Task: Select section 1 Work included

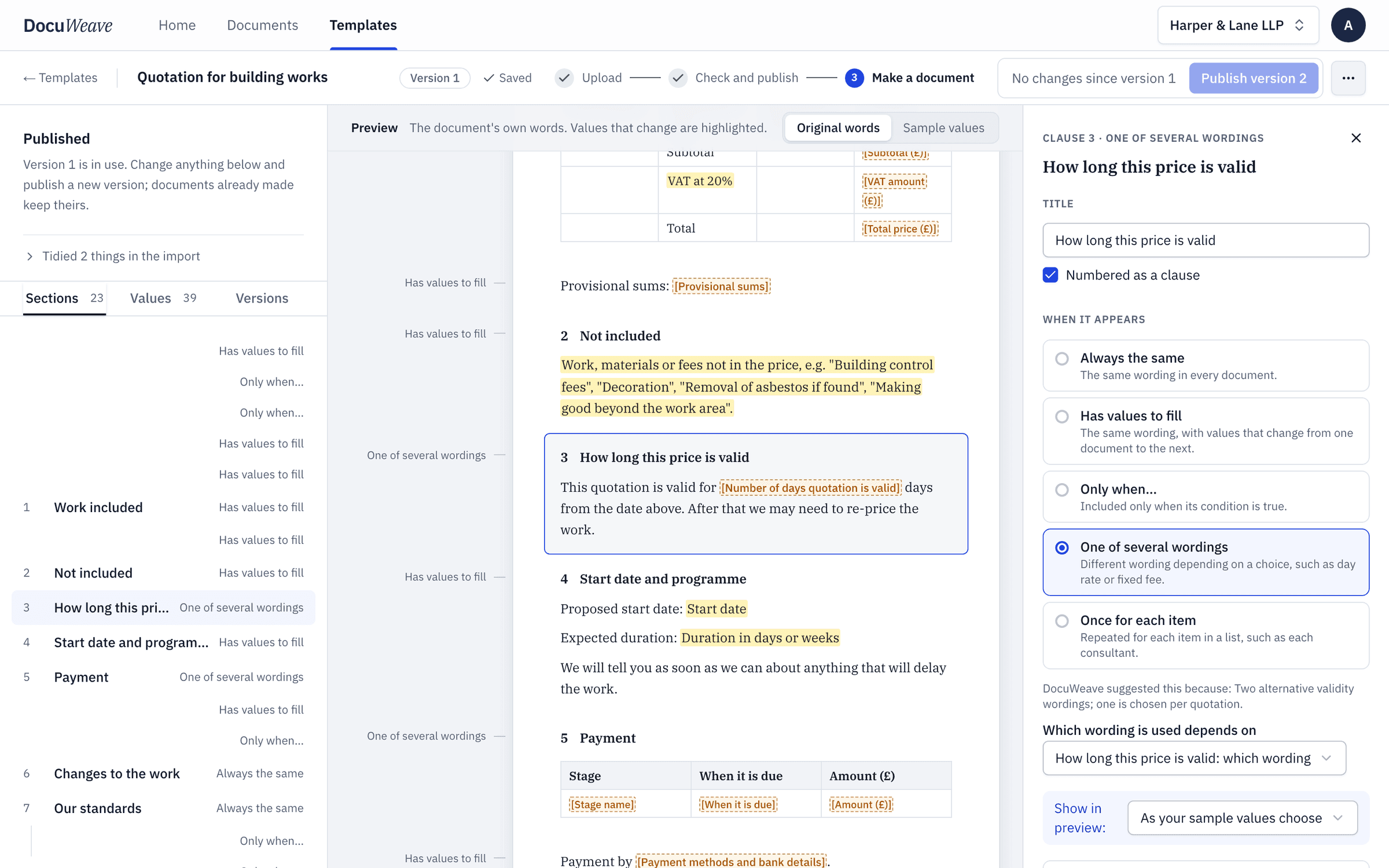Action: point(163,507)
